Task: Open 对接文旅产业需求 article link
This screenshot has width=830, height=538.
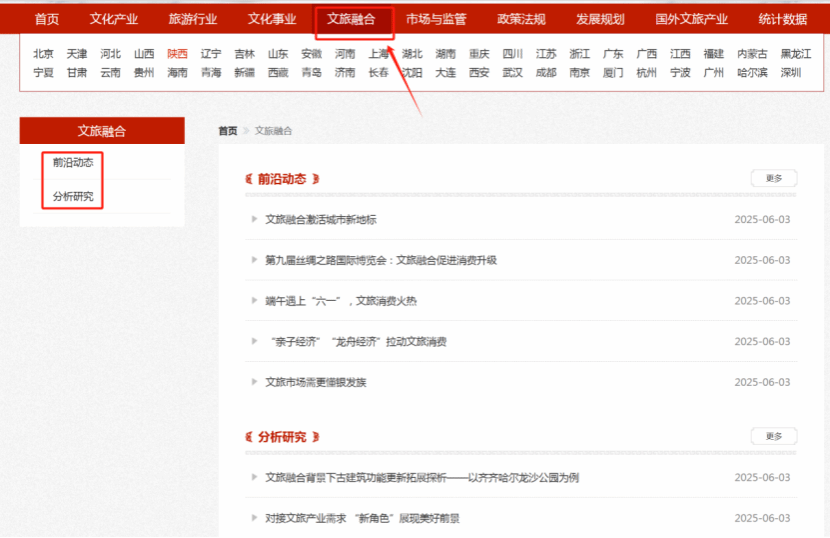Action: (x=362, y=518)
